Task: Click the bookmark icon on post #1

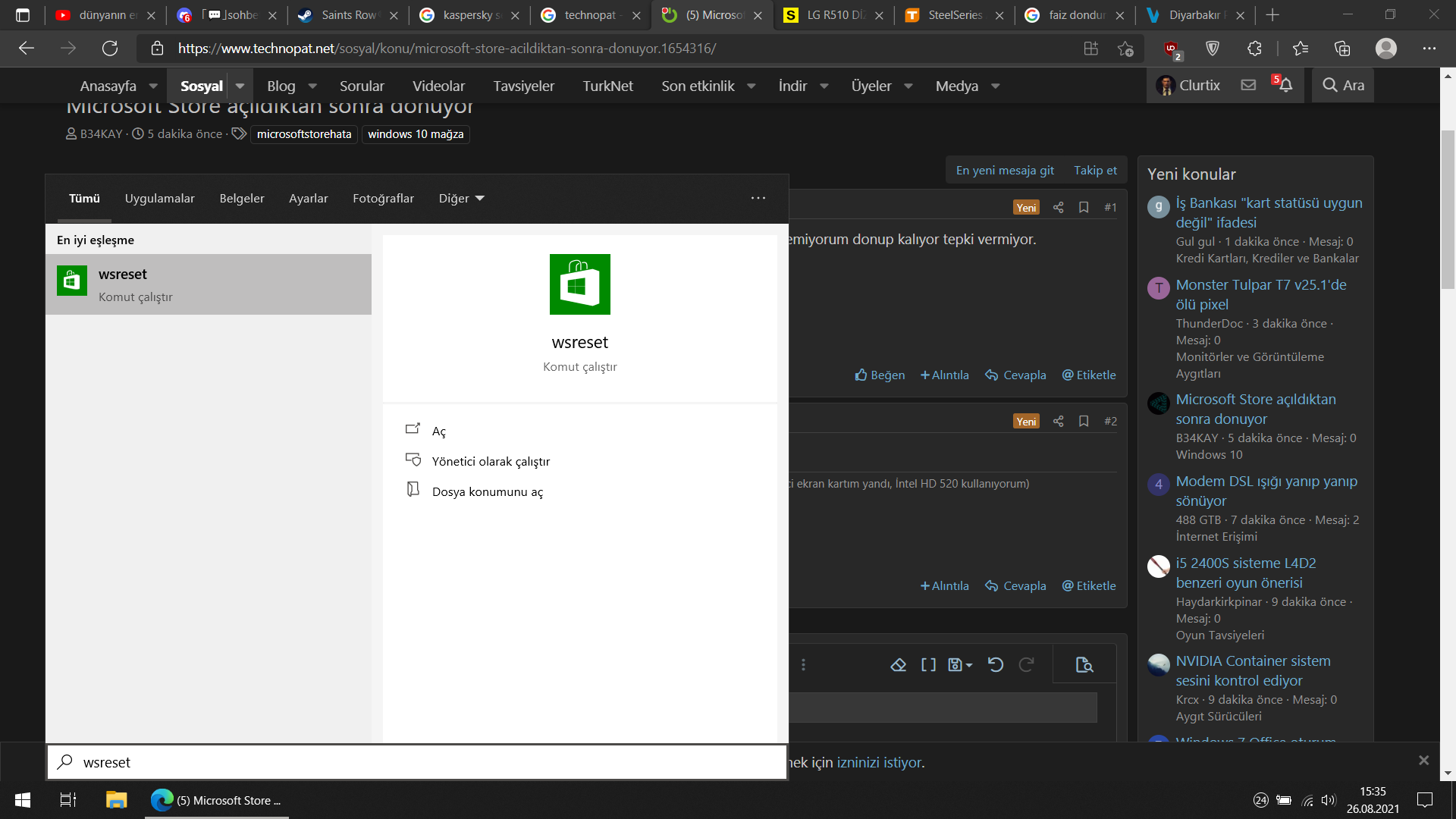Action: click(1084, 207)
